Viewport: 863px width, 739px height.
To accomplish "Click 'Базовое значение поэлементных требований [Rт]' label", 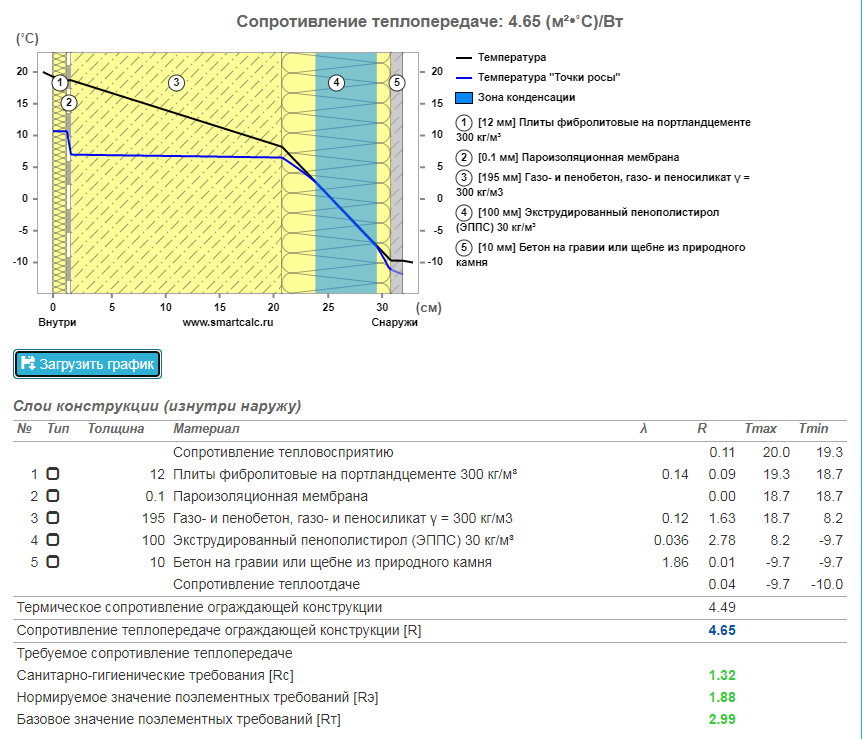I will (179, 719).
